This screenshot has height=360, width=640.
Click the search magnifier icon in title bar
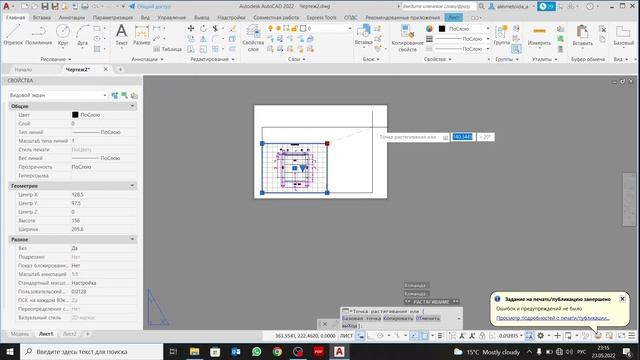(482, 6)
